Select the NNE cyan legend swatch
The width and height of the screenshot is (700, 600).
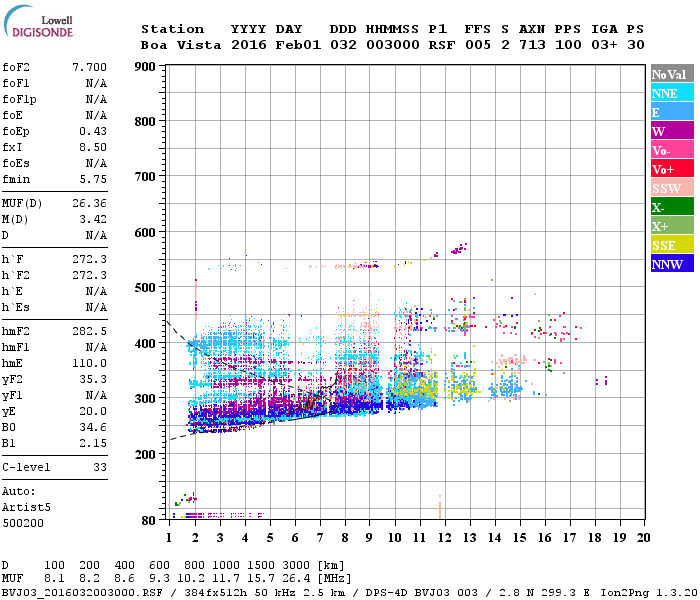click(672, 93)
